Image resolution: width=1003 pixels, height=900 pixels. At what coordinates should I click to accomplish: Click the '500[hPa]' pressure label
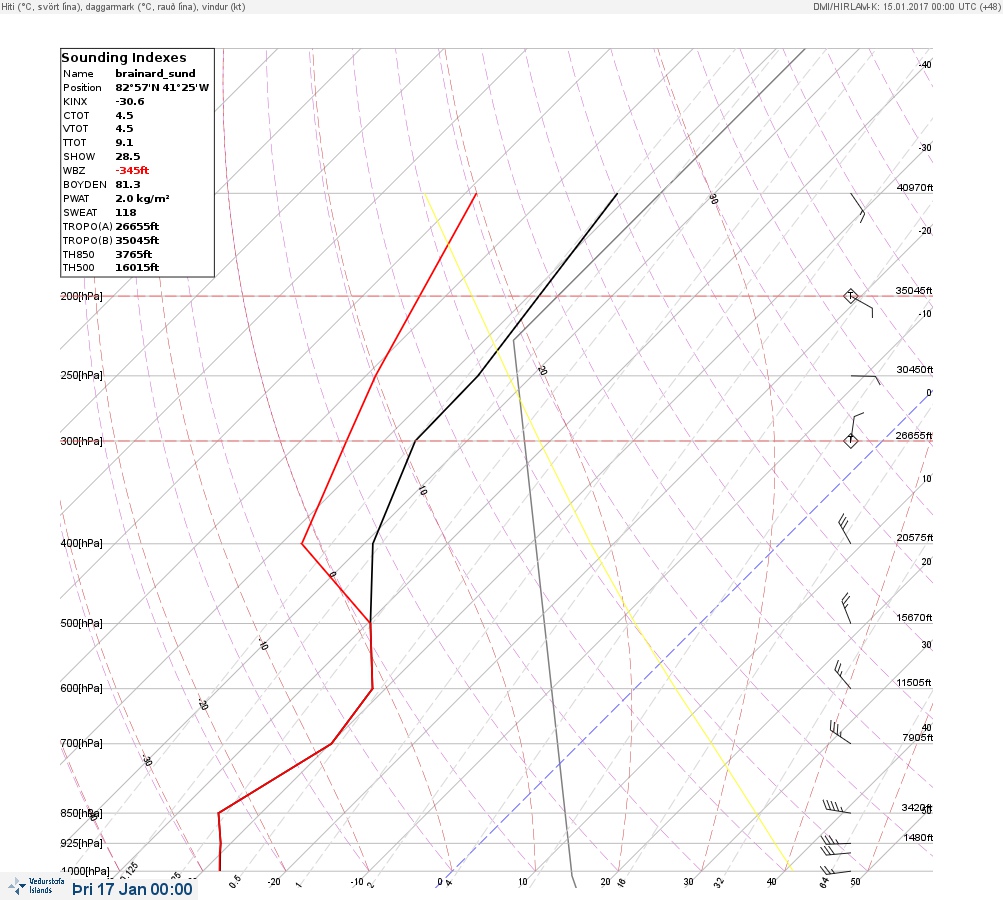[81, 623]
